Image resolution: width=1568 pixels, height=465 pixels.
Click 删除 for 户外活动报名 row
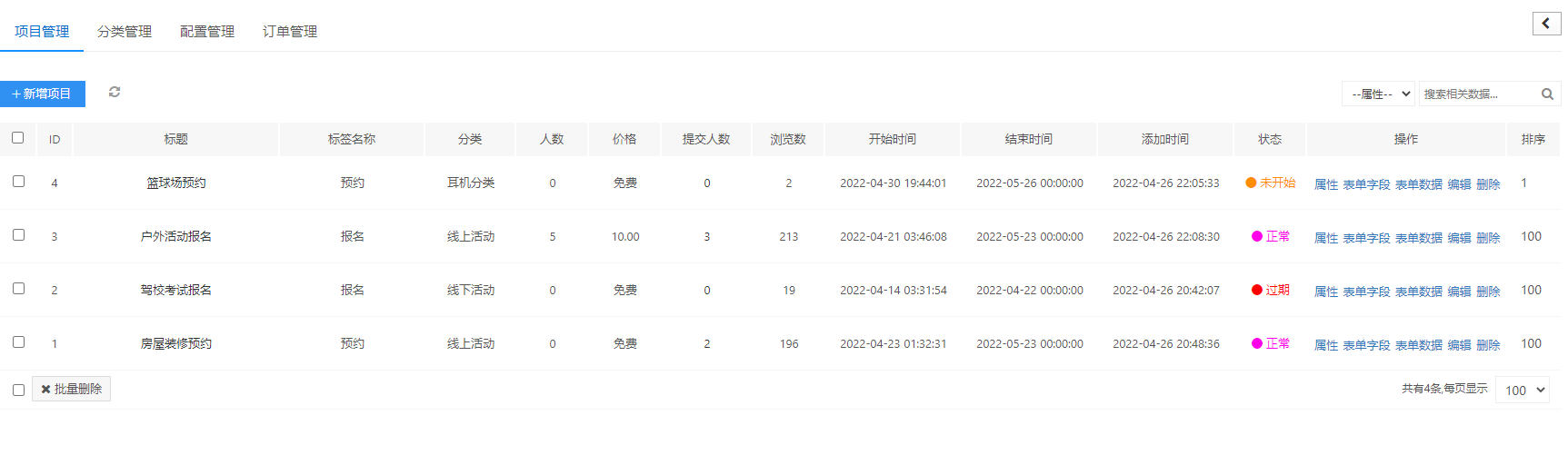pyautogui.click(x=1488, y=238)
